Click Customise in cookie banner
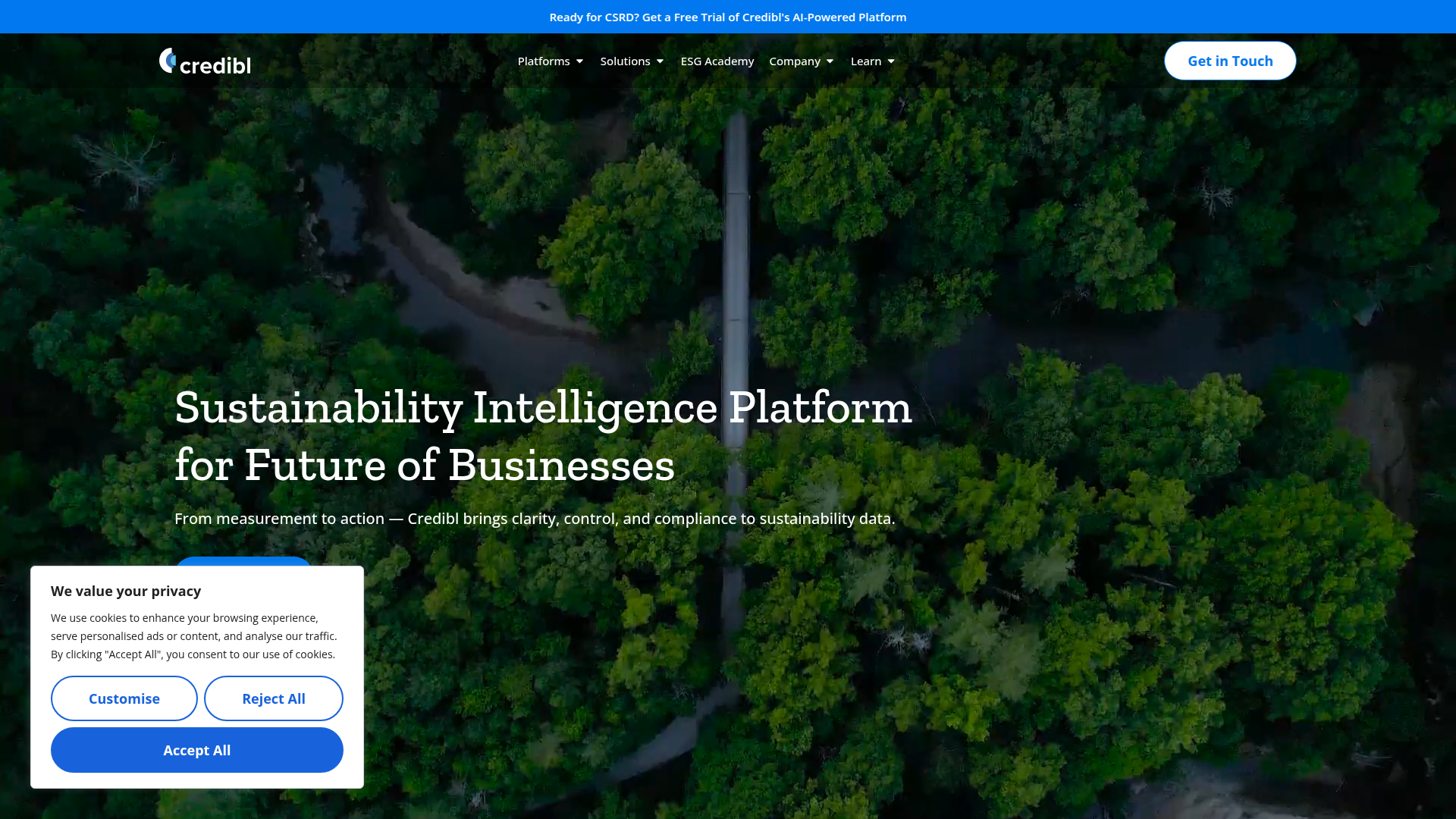 click(x=124, y=698)
